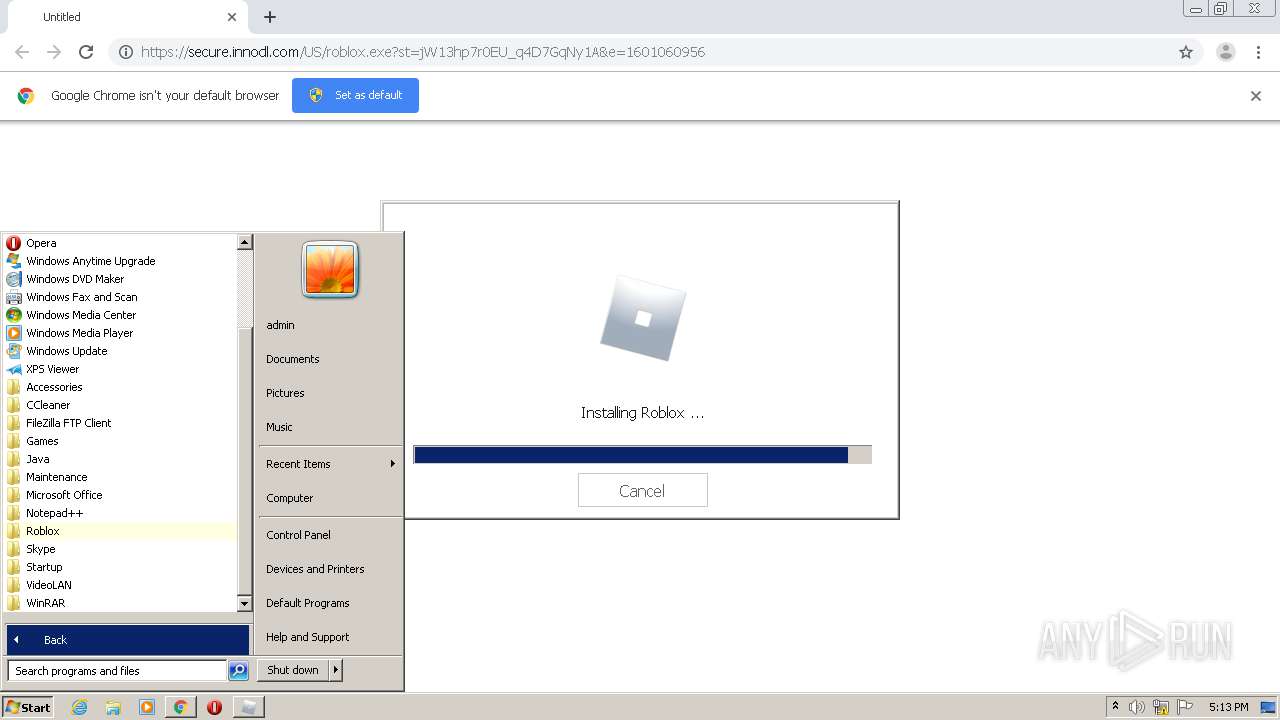Open Internet Explorer from taskbar

[x=79, y=707]
